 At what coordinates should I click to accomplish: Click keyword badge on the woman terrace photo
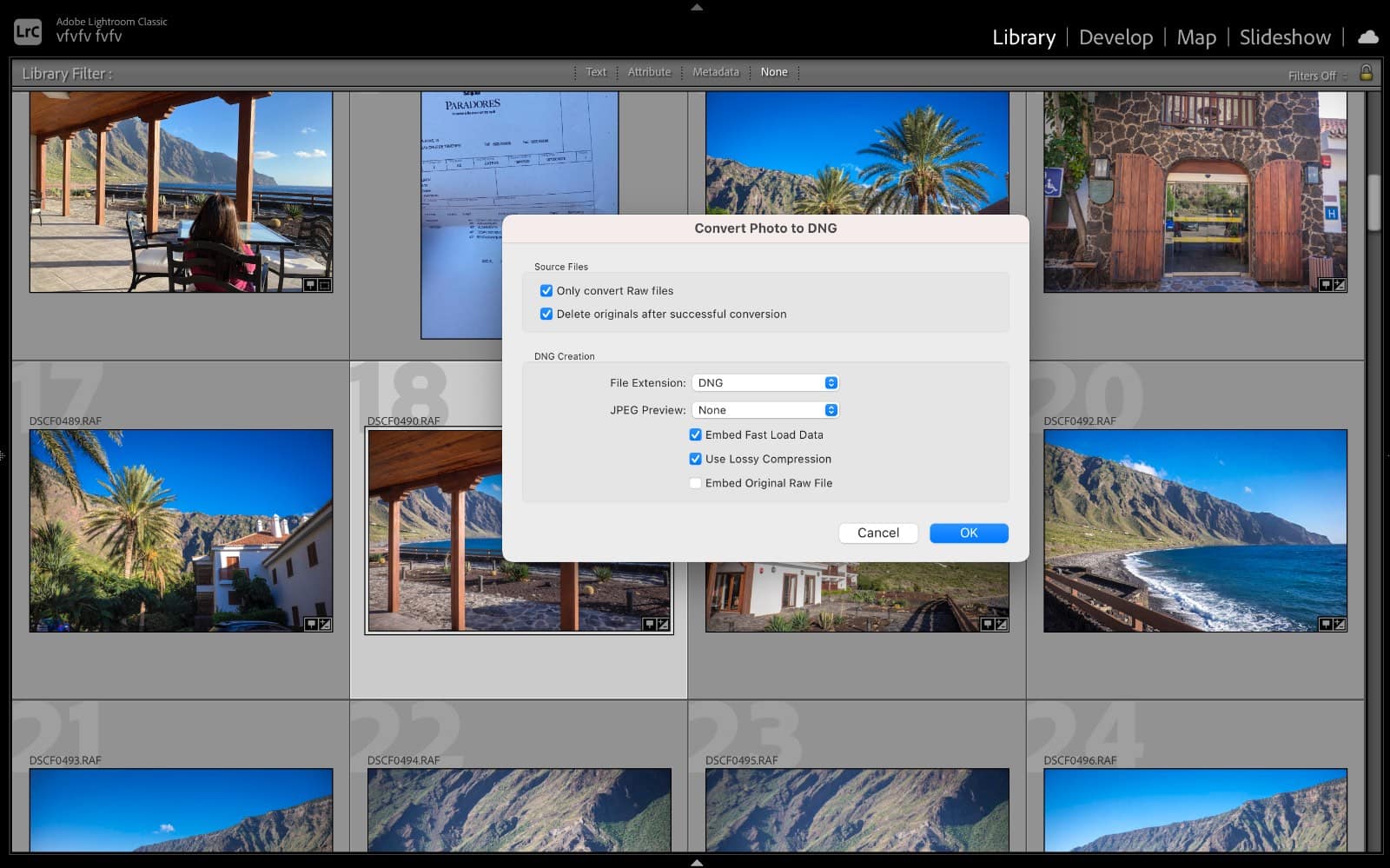pyautogui.click(x=310, y=285)
